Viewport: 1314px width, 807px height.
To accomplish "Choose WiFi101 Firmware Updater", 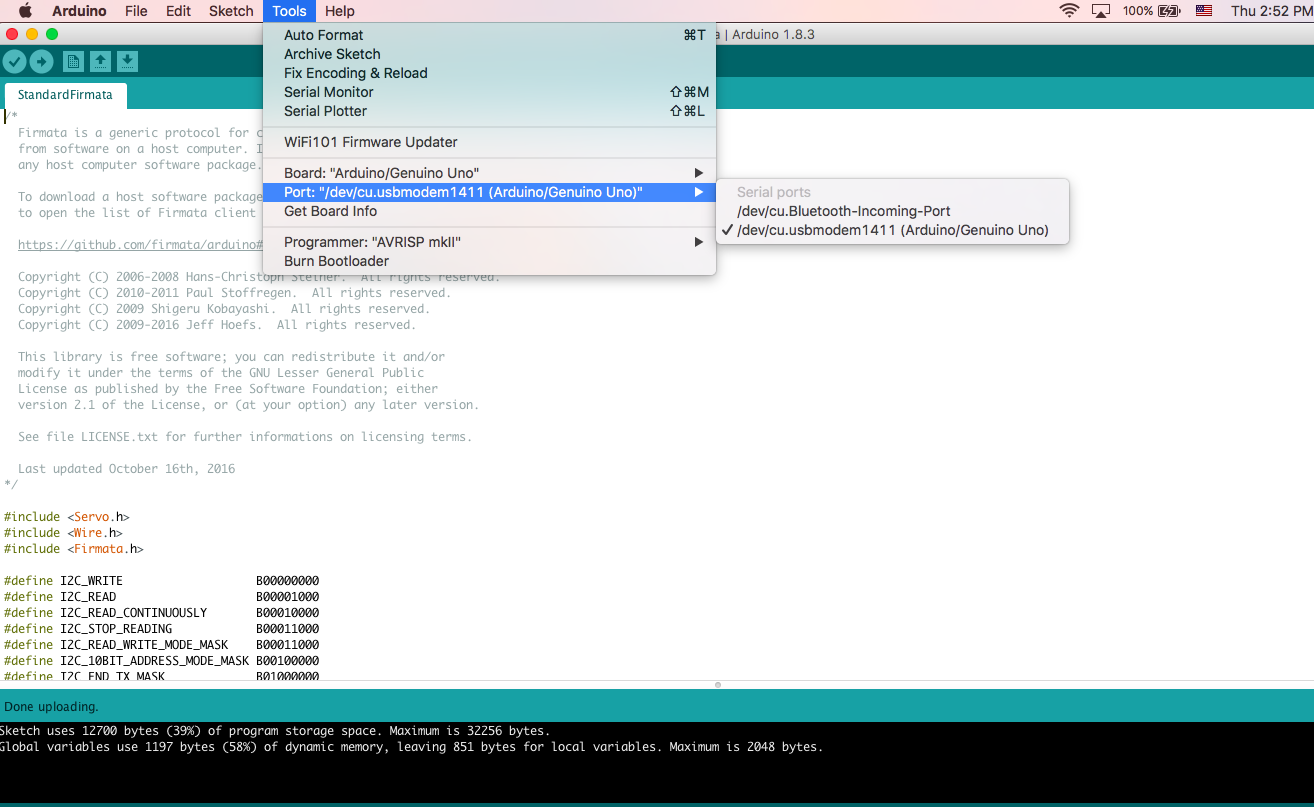I will pos(489,142).
